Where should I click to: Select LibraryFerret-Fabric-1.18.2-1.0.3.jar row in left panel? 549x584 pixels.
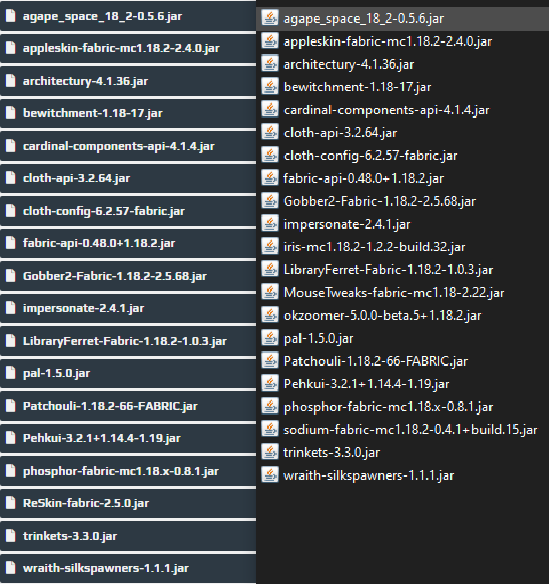(128, 341)
